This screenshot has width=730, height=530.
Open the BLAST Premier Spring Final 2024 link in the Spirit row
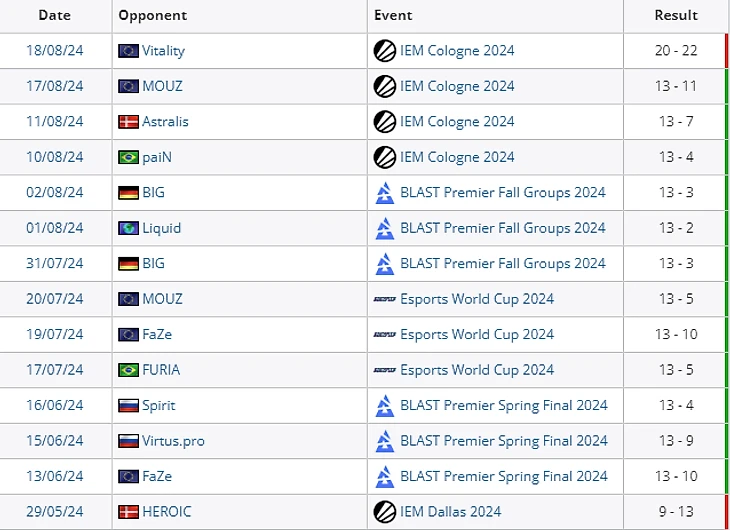tap(503, 405)
